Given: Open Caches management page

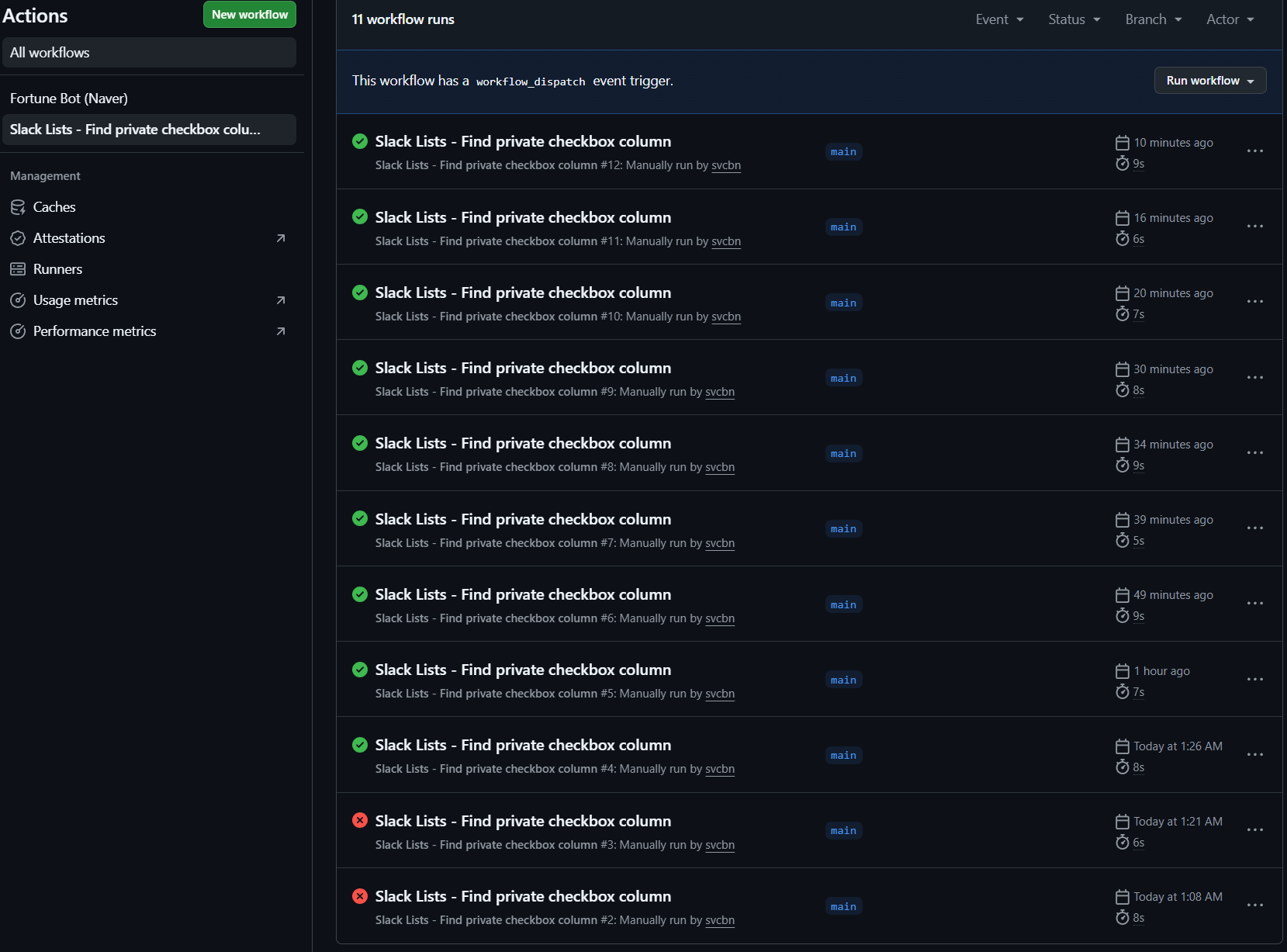Looking at the screenshot, I should pos(149,207).
